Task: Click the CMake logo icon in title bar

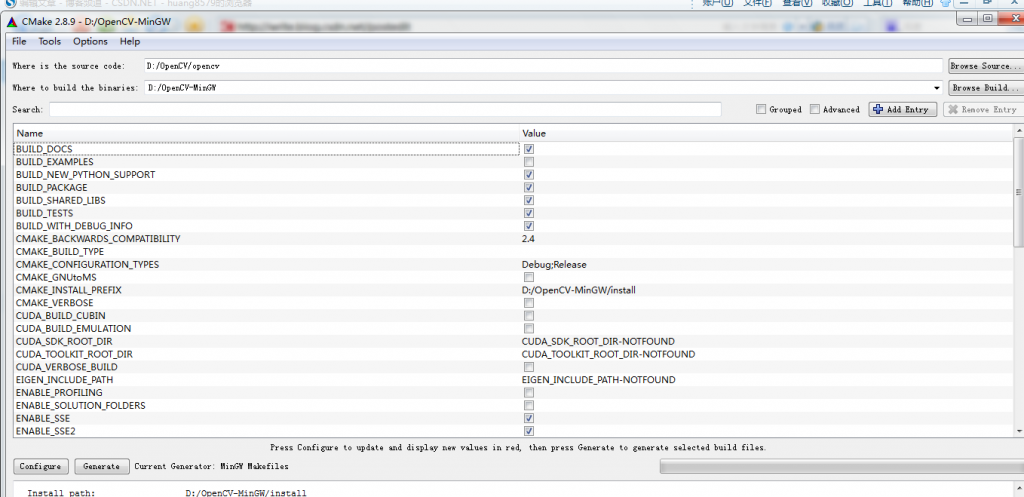Action: coord(12,22)
